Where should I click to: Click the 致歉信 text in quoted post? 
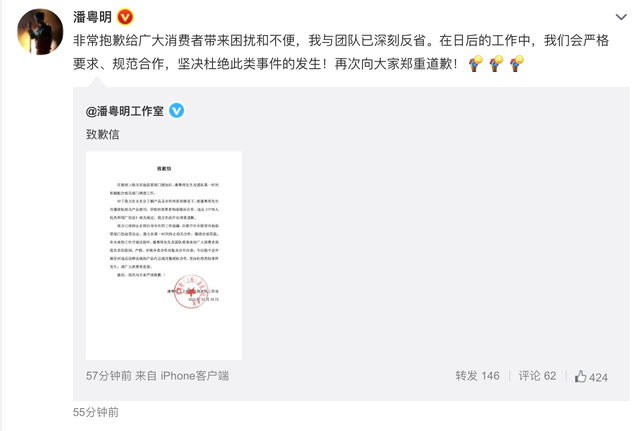[x=102, y=134]
